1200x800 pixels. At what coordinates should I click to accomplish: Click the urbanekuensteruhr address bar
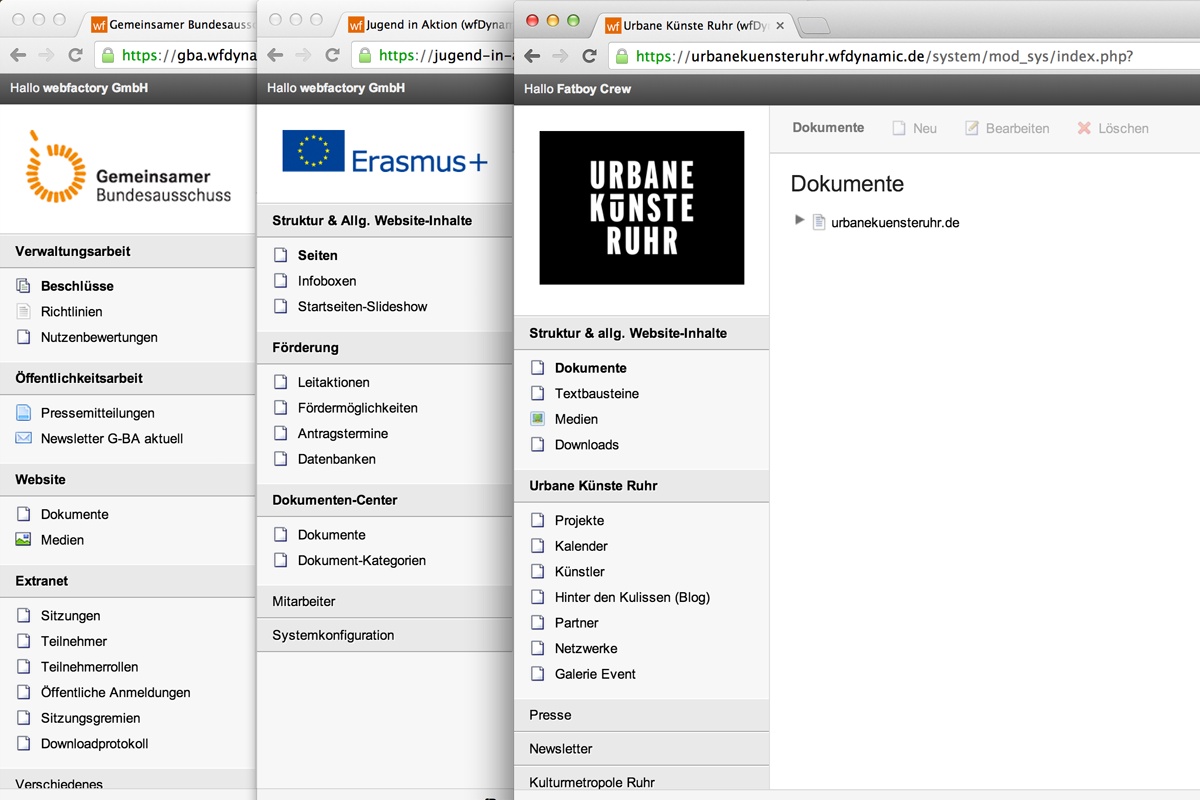click(900, 56)
